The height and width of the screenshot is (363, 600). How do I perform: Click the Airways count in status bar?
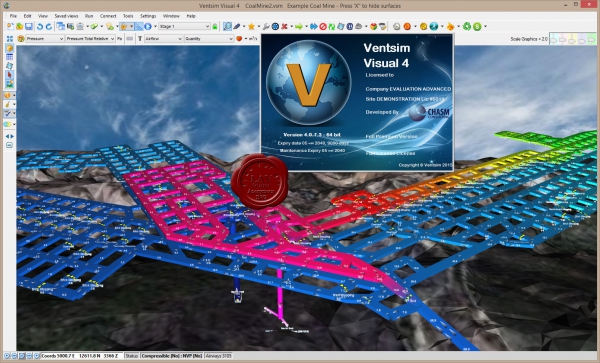pos(219,356)
